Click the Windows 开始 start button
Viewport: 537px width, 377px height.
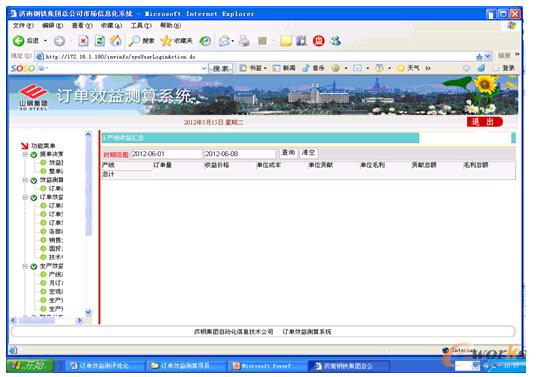pyautogui.click(x=31, y=365)
